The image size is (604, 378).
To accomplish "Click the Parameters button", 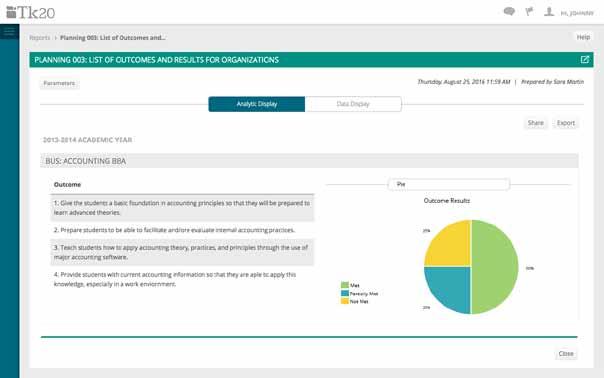I will pos(59,83).
